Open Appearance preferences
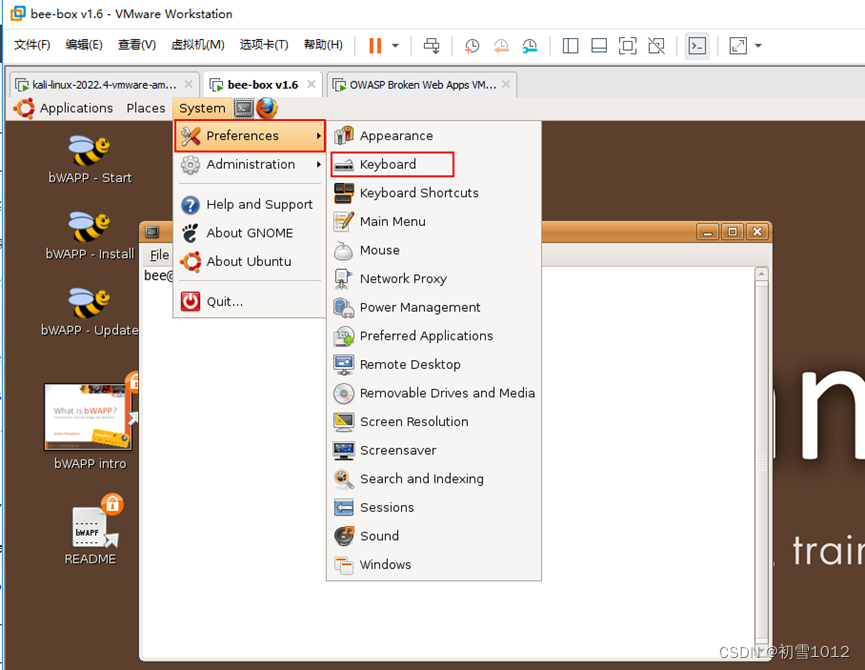865x670 pixels. click(434, 136)
